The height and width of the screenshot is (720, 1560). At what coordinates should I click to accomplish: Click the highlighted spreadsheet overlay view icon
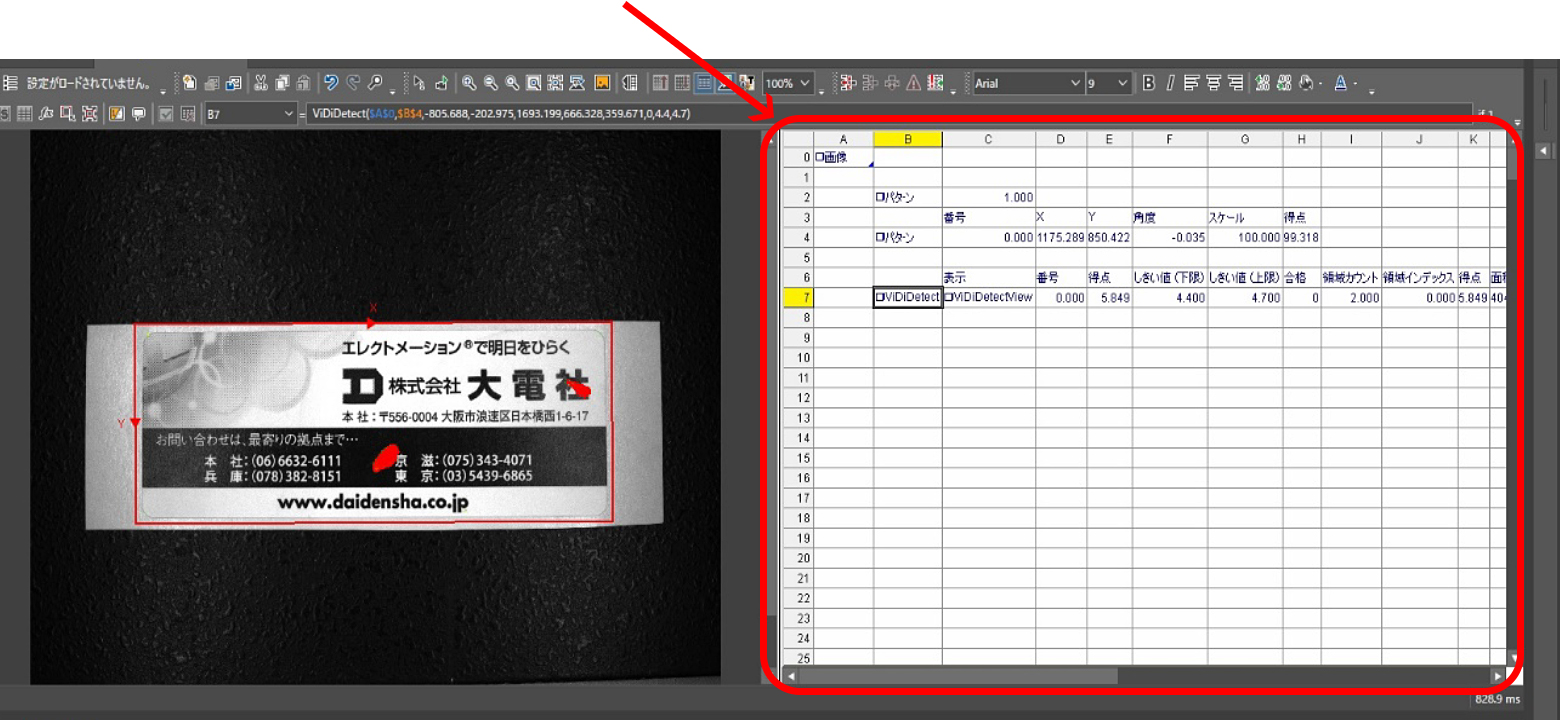704,83
